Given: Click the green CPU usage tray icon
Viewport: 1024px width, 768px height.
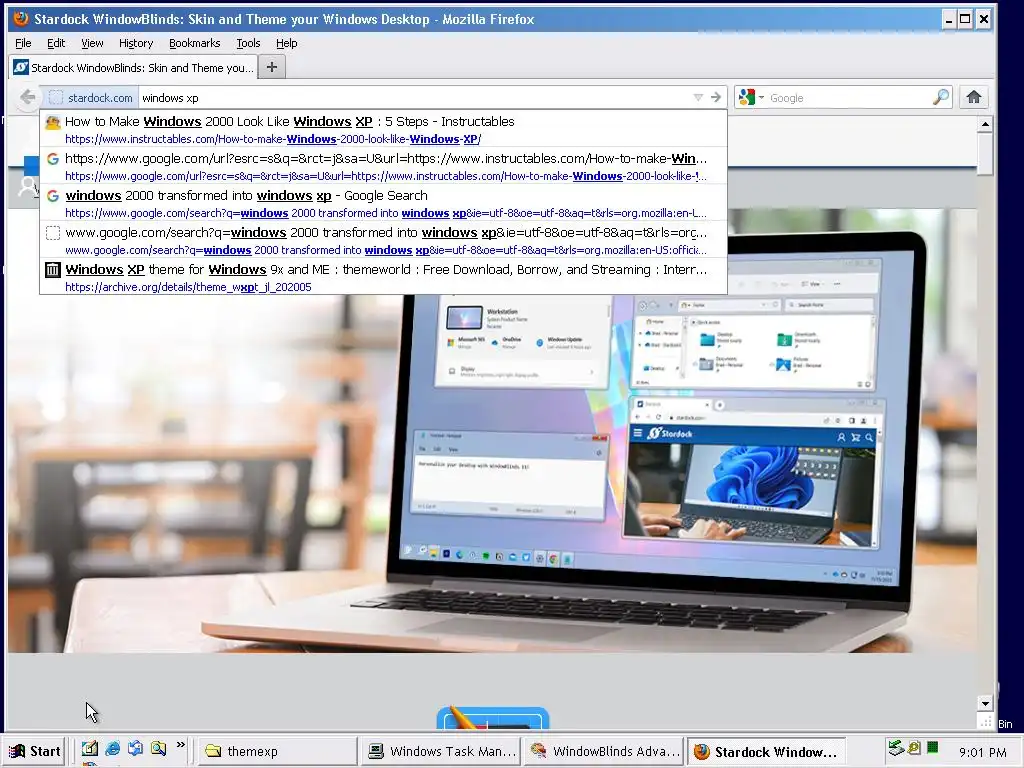Looking at the screenshot, I should (x=933, y=748).
